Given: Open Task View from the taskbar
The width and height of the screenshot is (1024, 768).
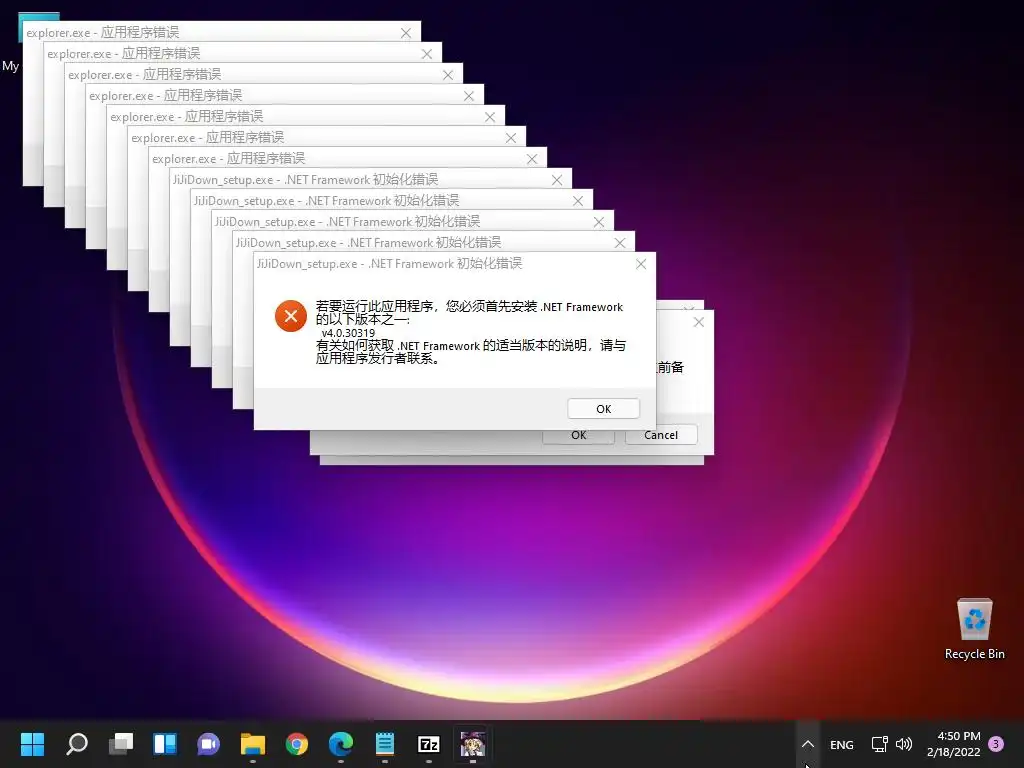Looking at the screenshot, I should click(x=121, y=744).
